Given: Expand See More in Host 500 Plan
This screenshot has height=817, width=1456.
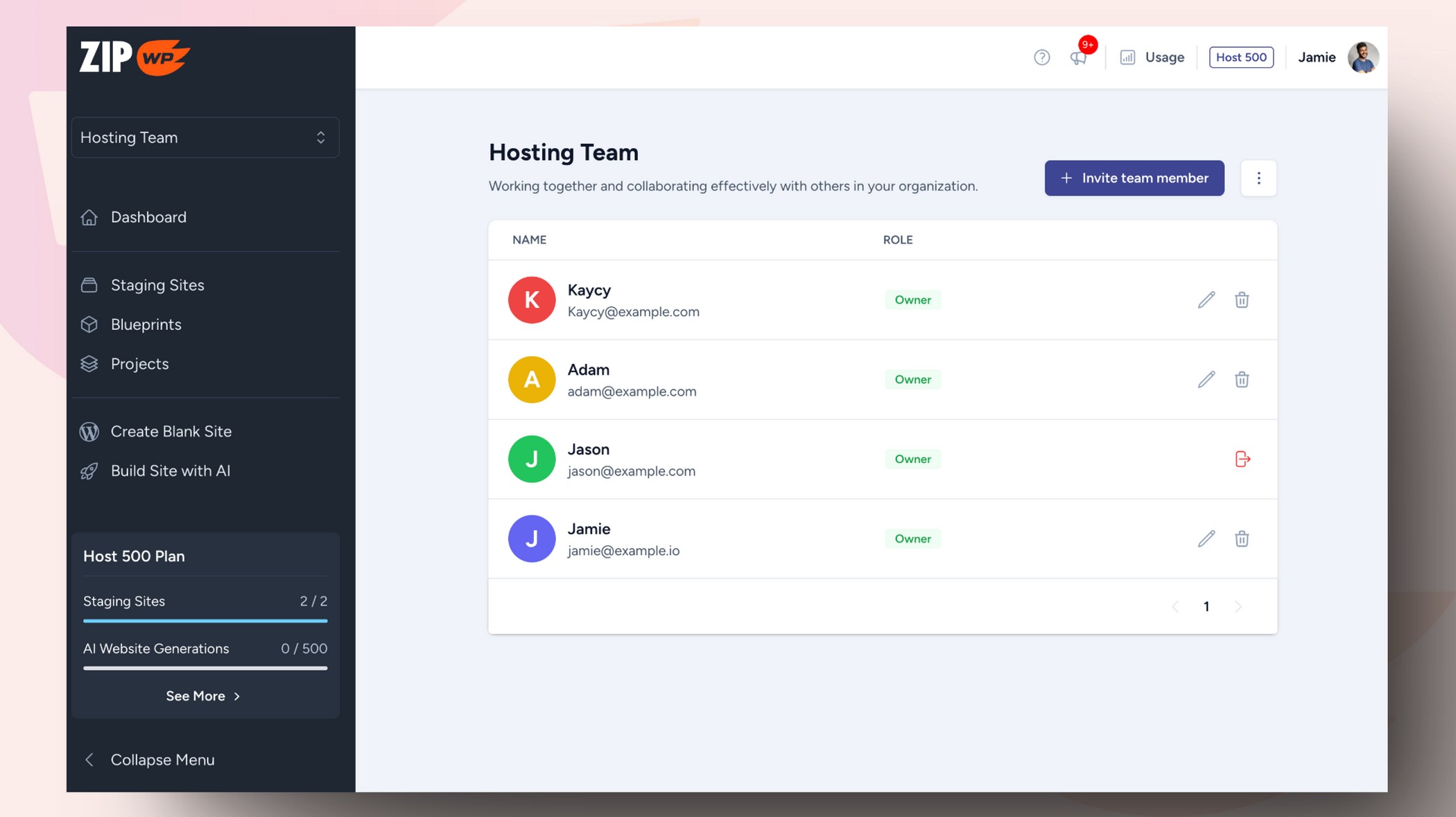Looking at the screenshot, I should click(x=203, y=696).
